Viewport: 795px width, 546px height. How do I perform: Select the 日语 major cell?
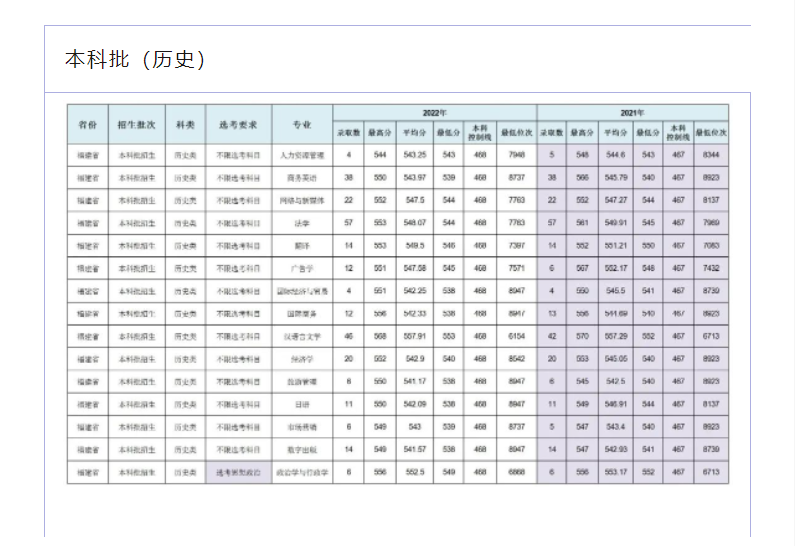click(x=302, y=404)
